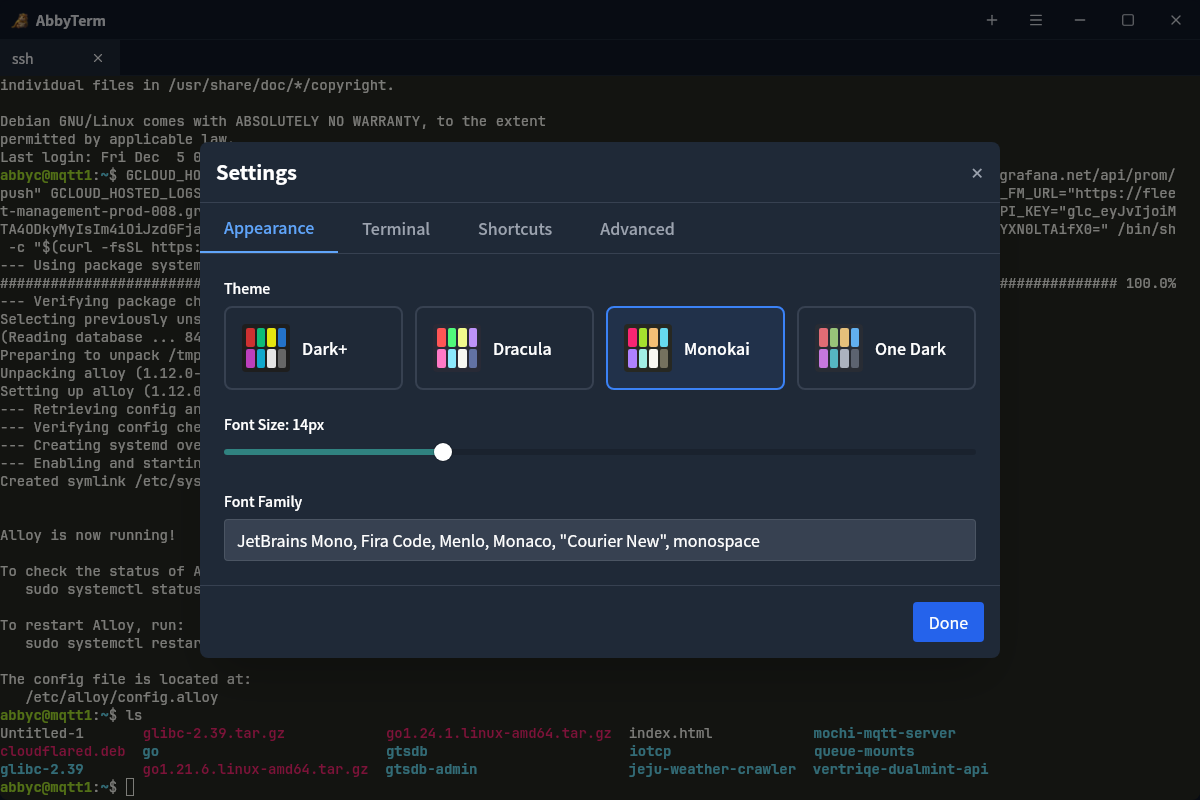
Task: Open the Shortcuts settings tab
Action: click(515, 229)
